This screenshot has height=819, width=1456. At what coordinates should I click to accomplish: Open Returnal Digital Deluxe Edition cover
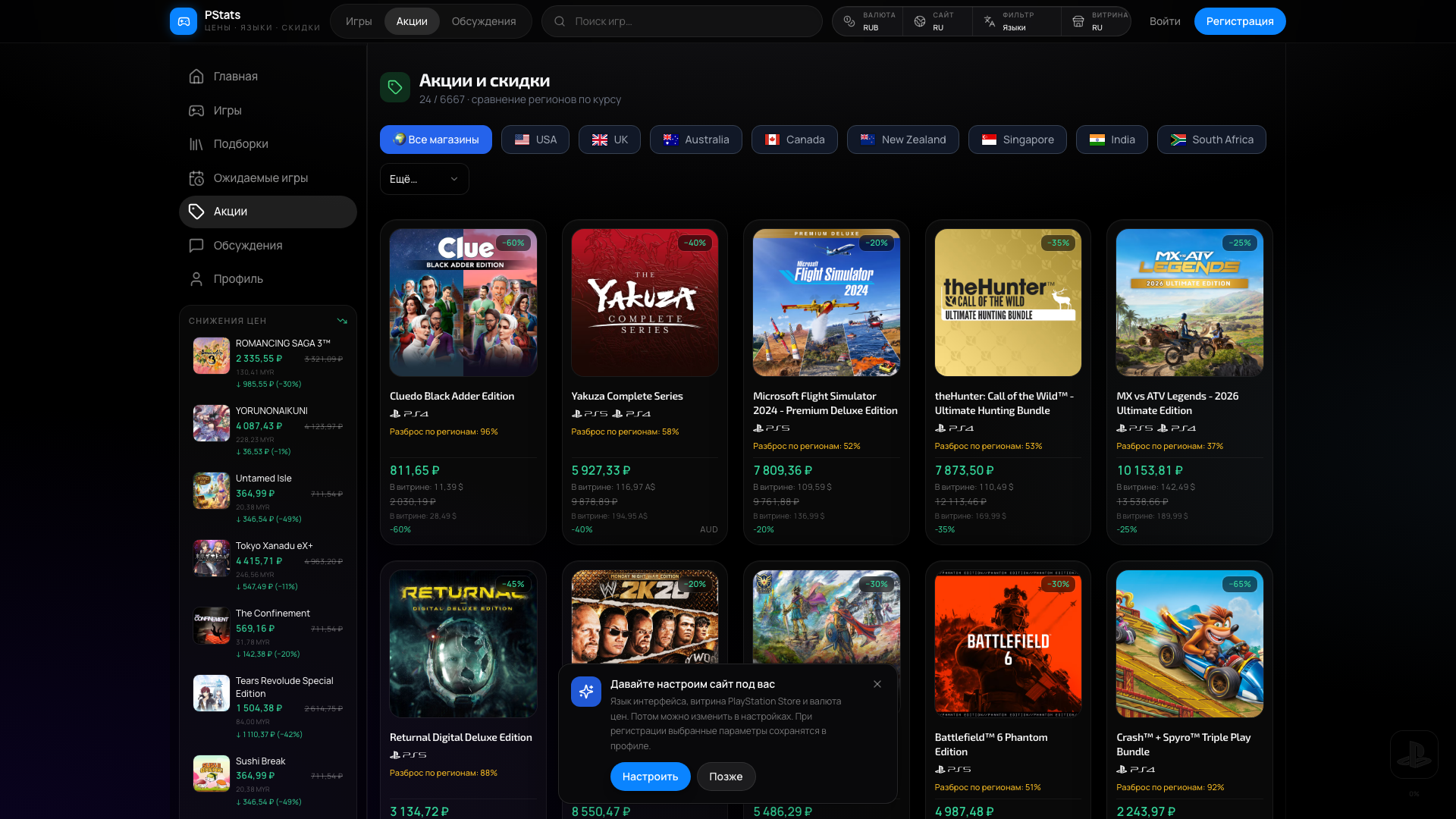click(x=463, y=644)
